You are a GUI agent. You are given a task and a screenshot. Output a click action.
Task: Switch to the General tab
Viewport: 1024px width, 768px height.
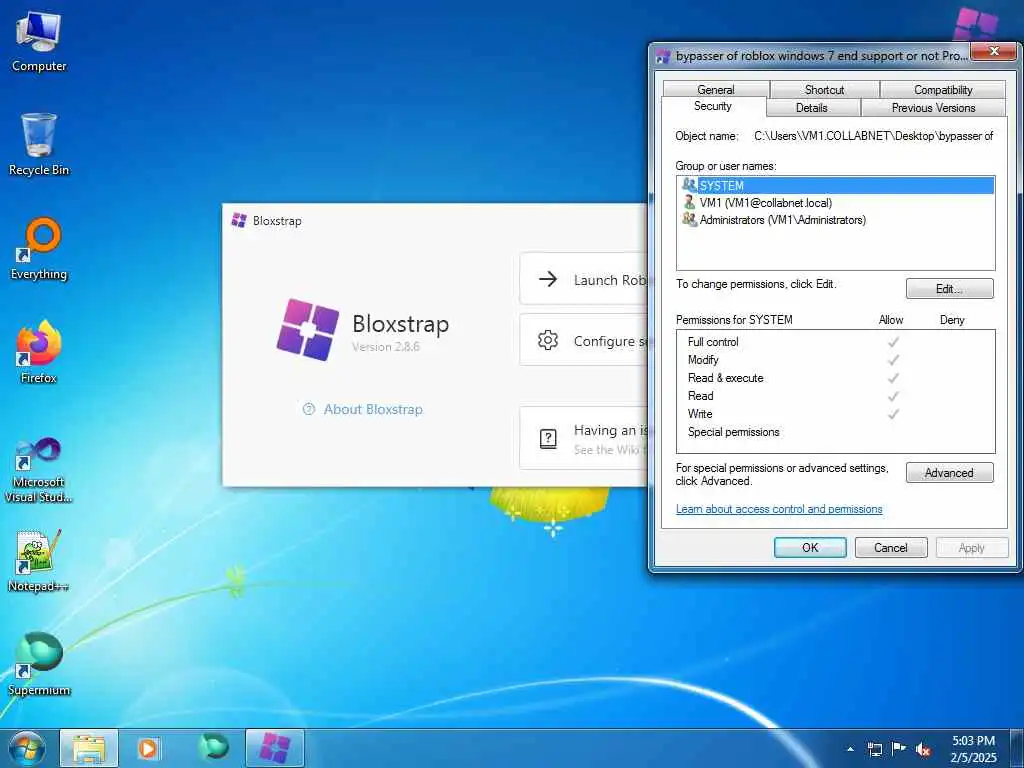pos(716,89)
